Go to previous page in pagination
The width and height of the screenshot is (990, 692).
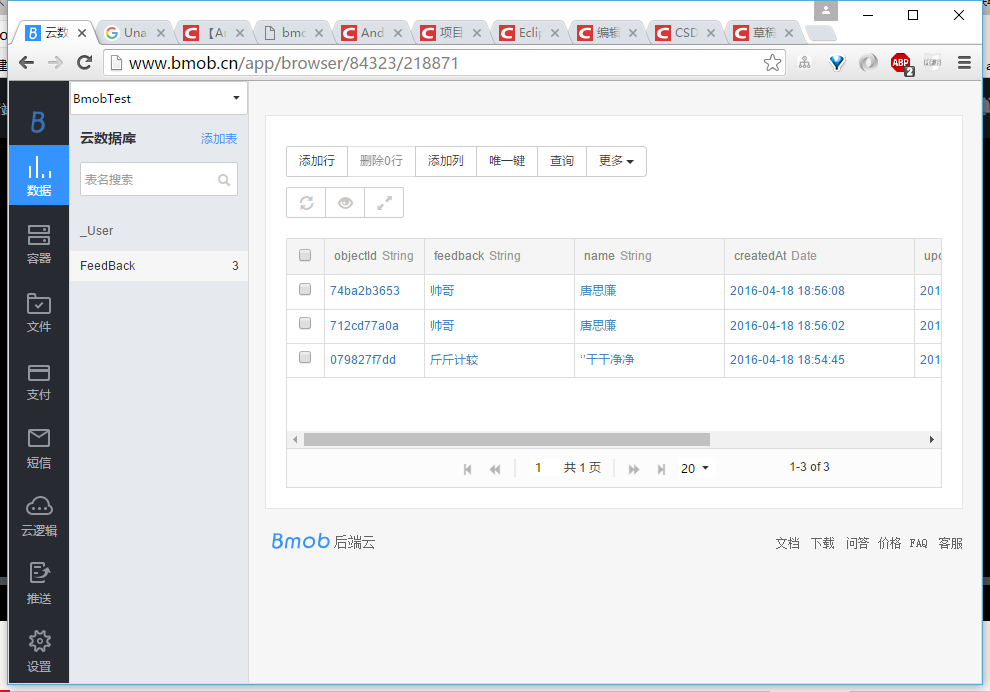[495, 469]
